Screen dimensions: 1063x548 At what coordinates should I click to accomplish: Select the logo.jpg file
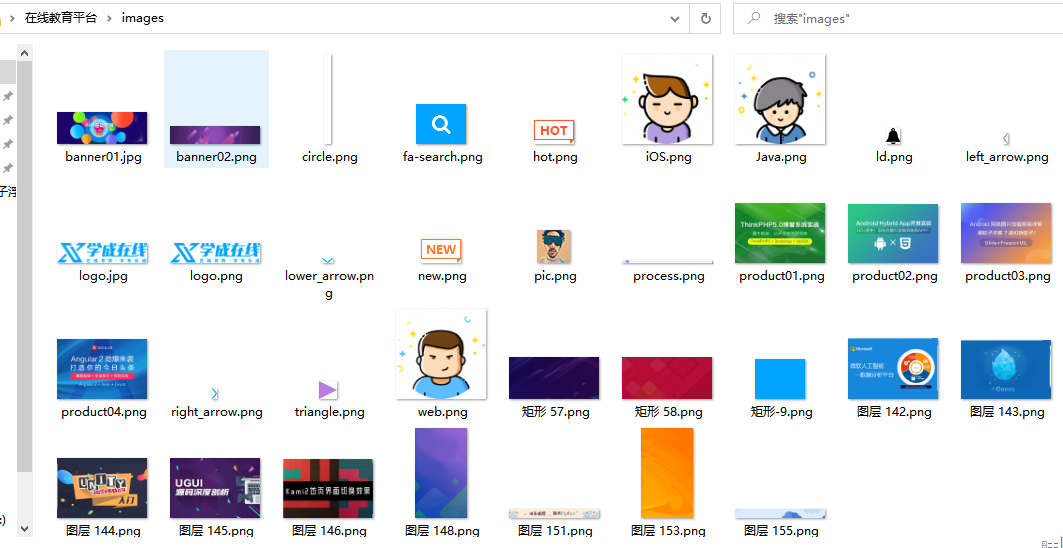pyautogui.click(x=103, y=253)
